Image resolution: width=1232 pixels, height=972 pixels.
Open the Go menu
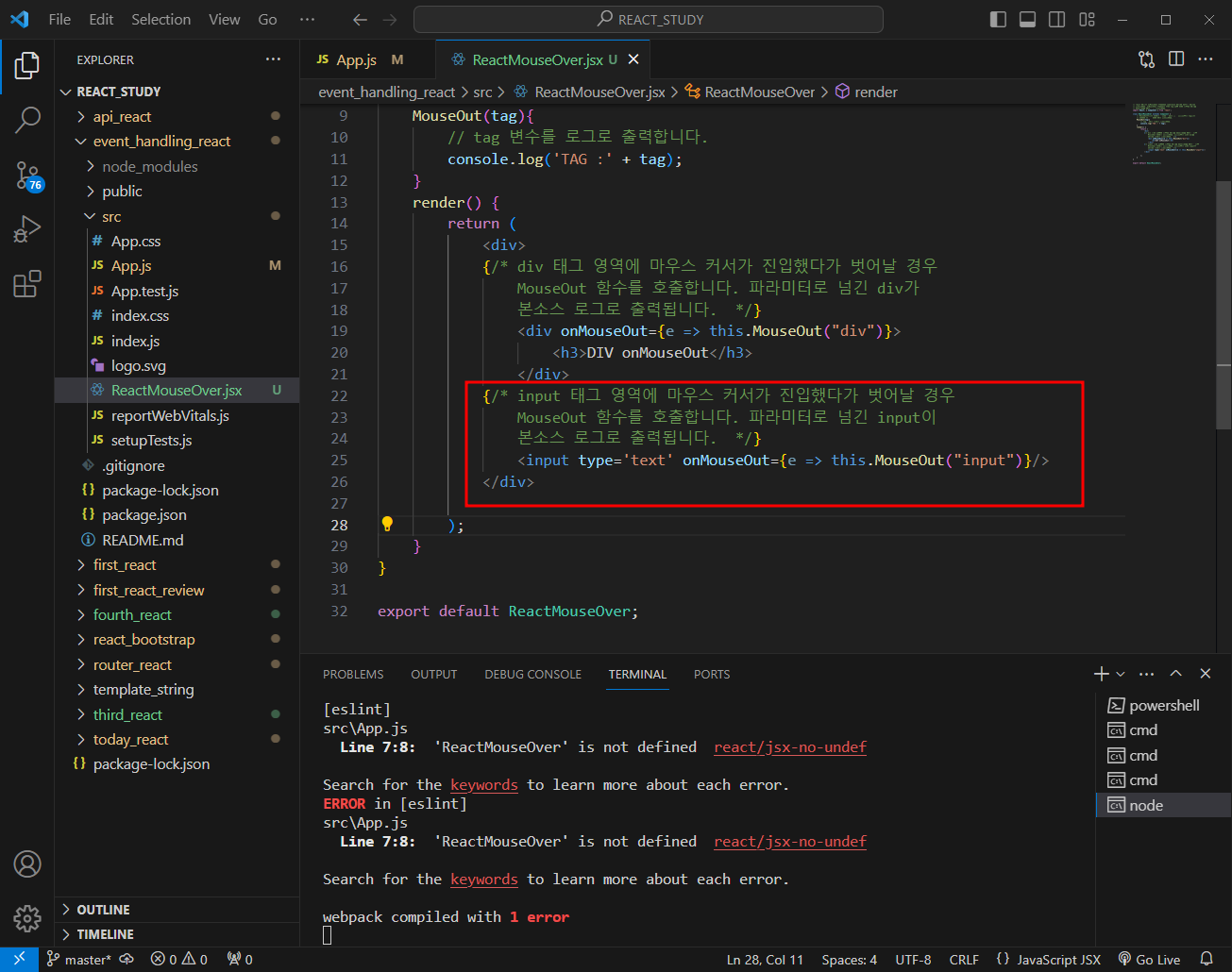click(x=268, y=19)
